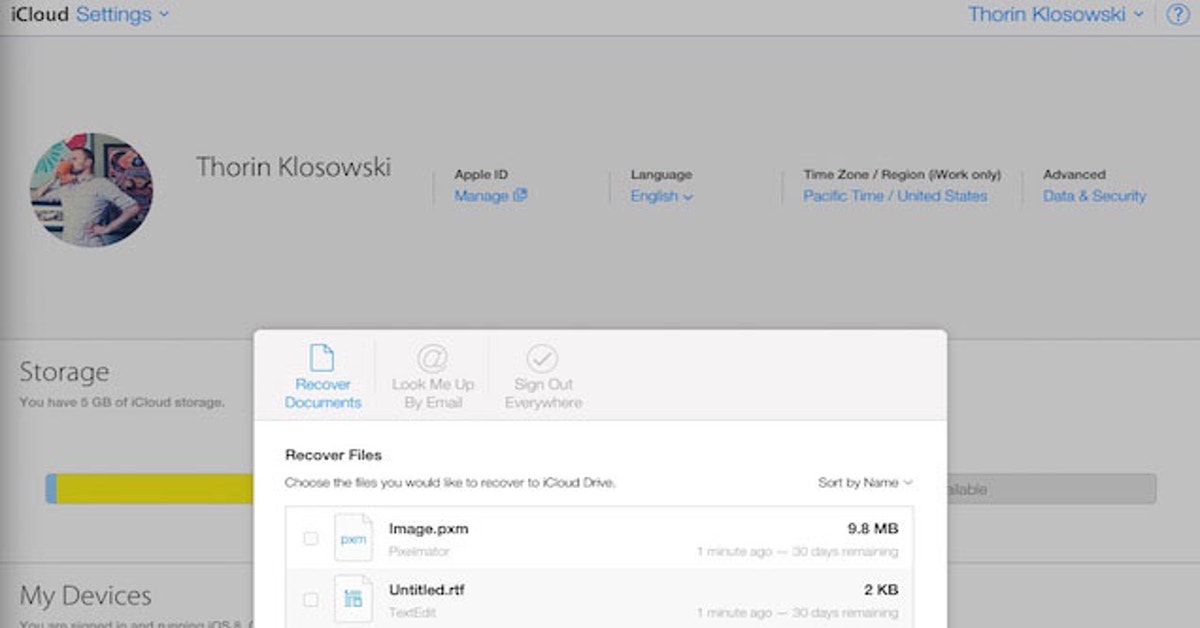
Task: Click the Pacific Time / United States link
Action: point(895,196)
